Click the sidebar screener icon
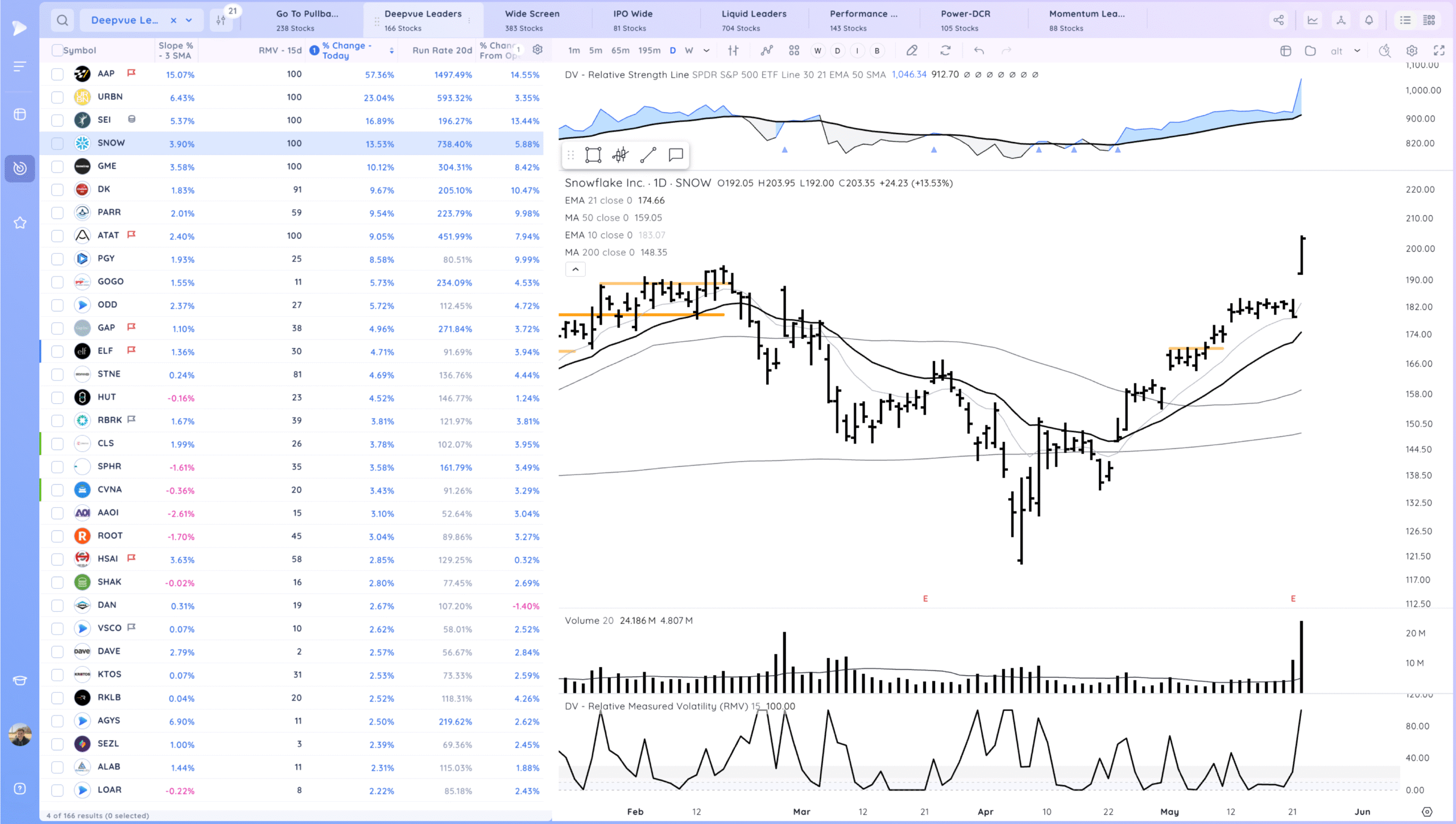Viewport: 1456px width, 824px height. (20, 168)
